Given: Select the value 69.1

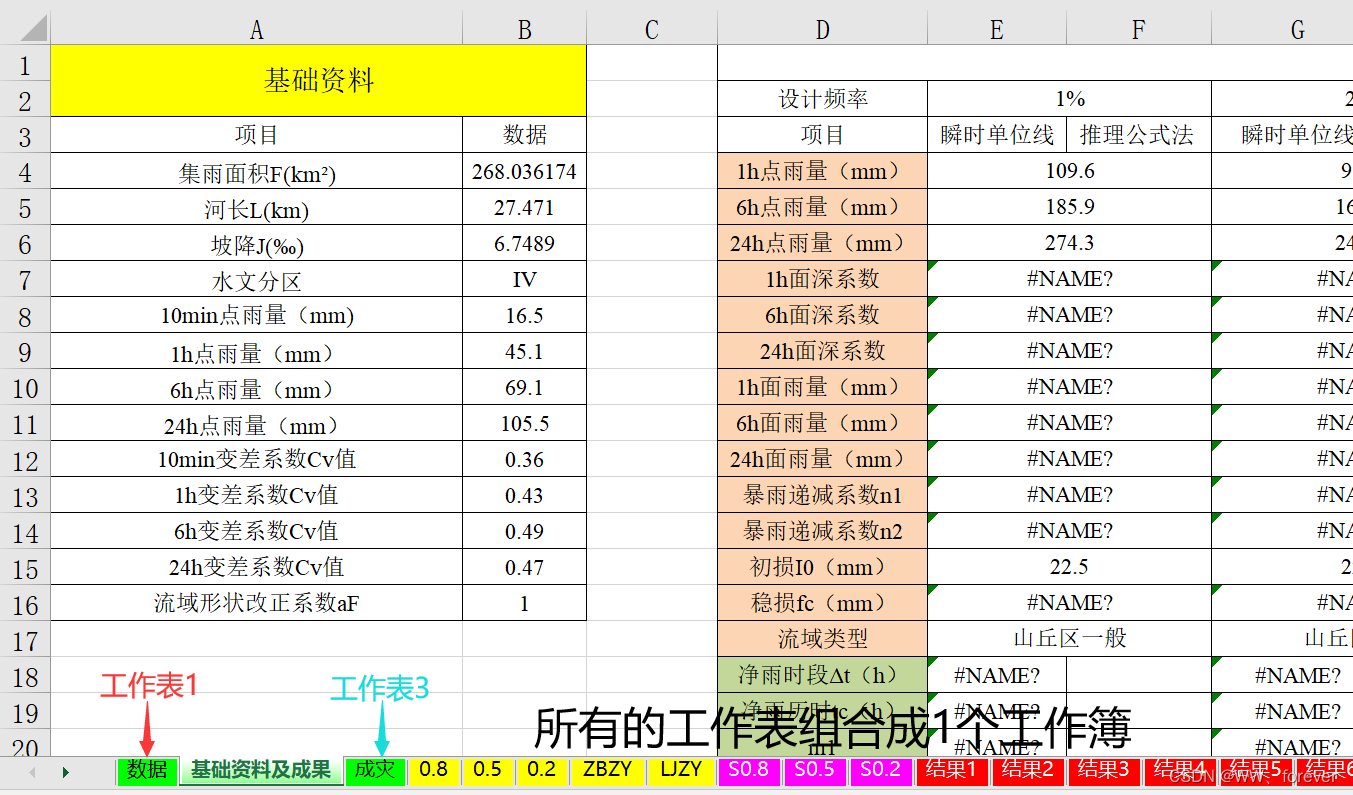Looking at the screenshot, I should tap(524, 388).
